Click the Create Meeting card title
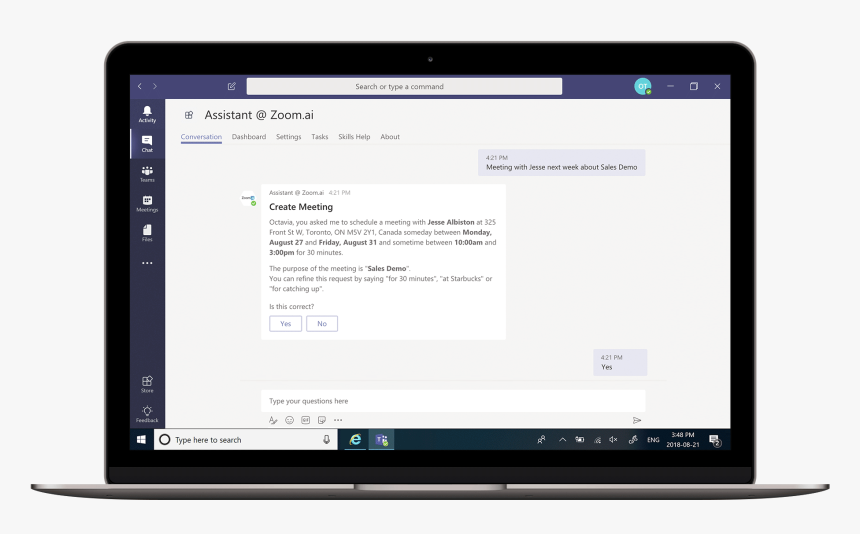The height and width of the screenshot is (534, 860). 301,207
